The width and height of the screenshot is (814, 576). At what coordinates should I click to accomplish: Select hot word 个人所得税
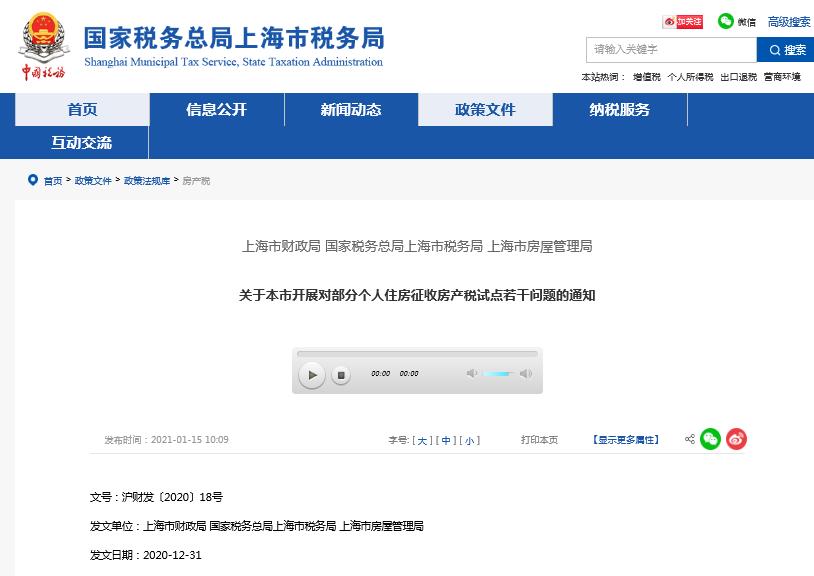tap(690, 77)
